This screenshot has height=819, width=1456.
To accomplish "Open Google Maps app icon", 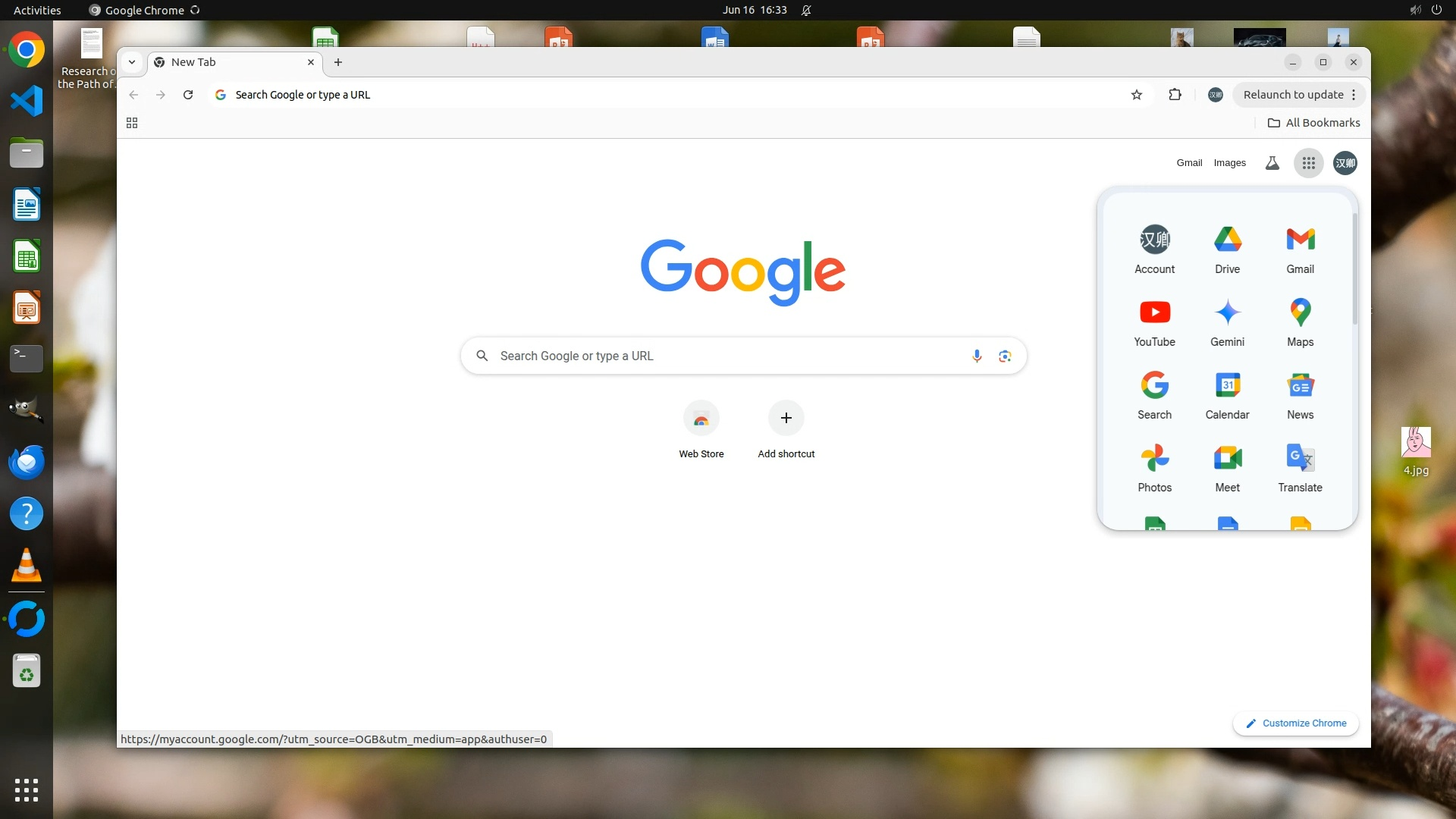I will point(1300,322).
